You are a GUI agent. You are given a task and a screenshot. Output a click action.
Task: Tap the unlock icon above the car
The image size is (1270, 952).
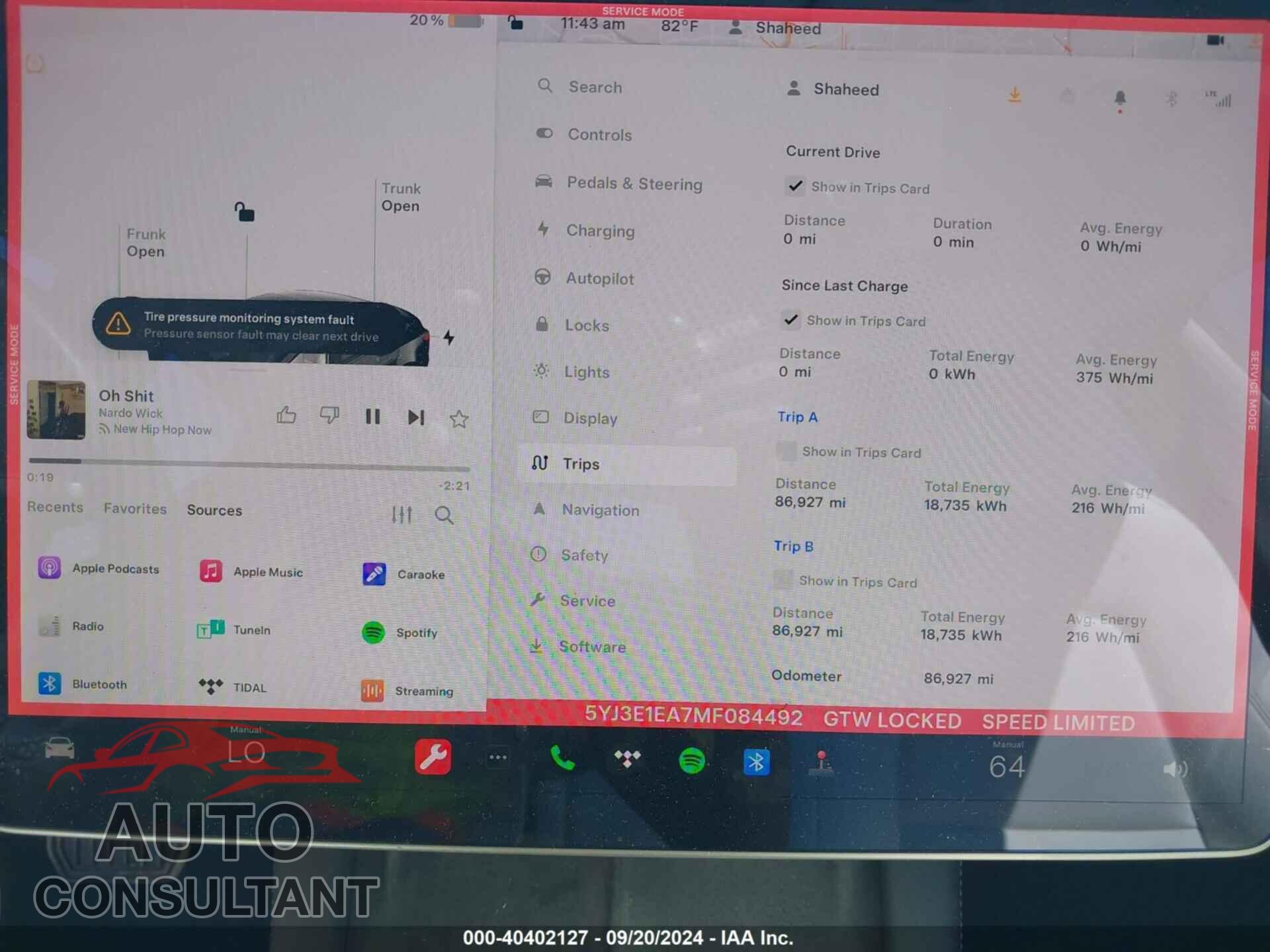[244, 212]
